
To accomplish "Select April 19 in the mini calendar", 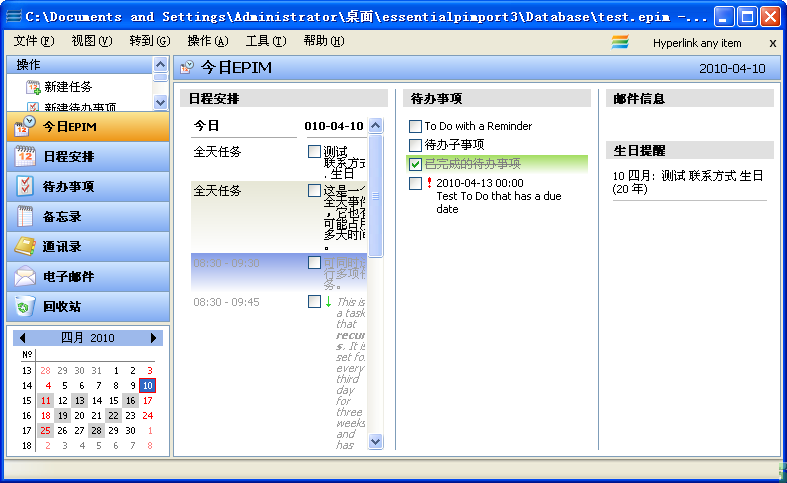I will coord(63,415).
